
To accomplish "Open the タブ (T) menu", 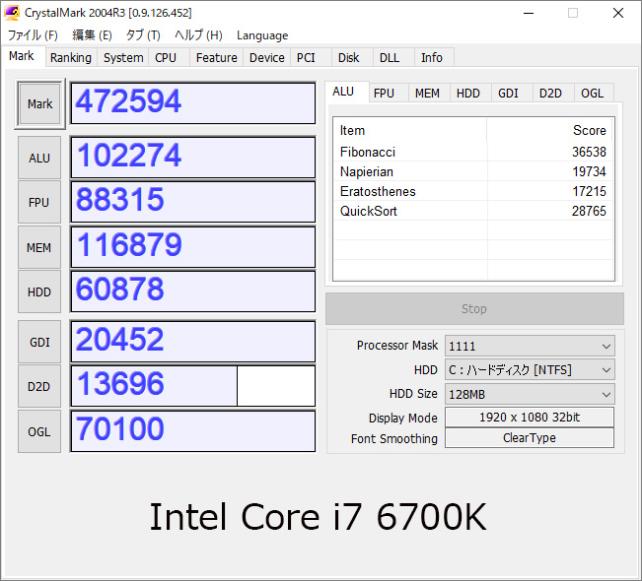I will pyautogui.click(x=143, y=35).
